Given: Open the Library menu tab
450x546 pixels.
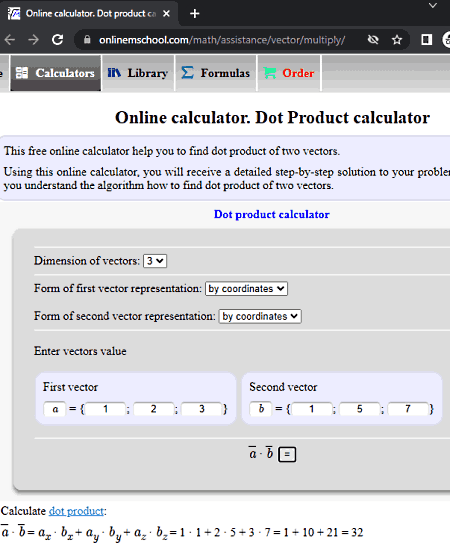Looking at the screenshot, I should [138, 73].
